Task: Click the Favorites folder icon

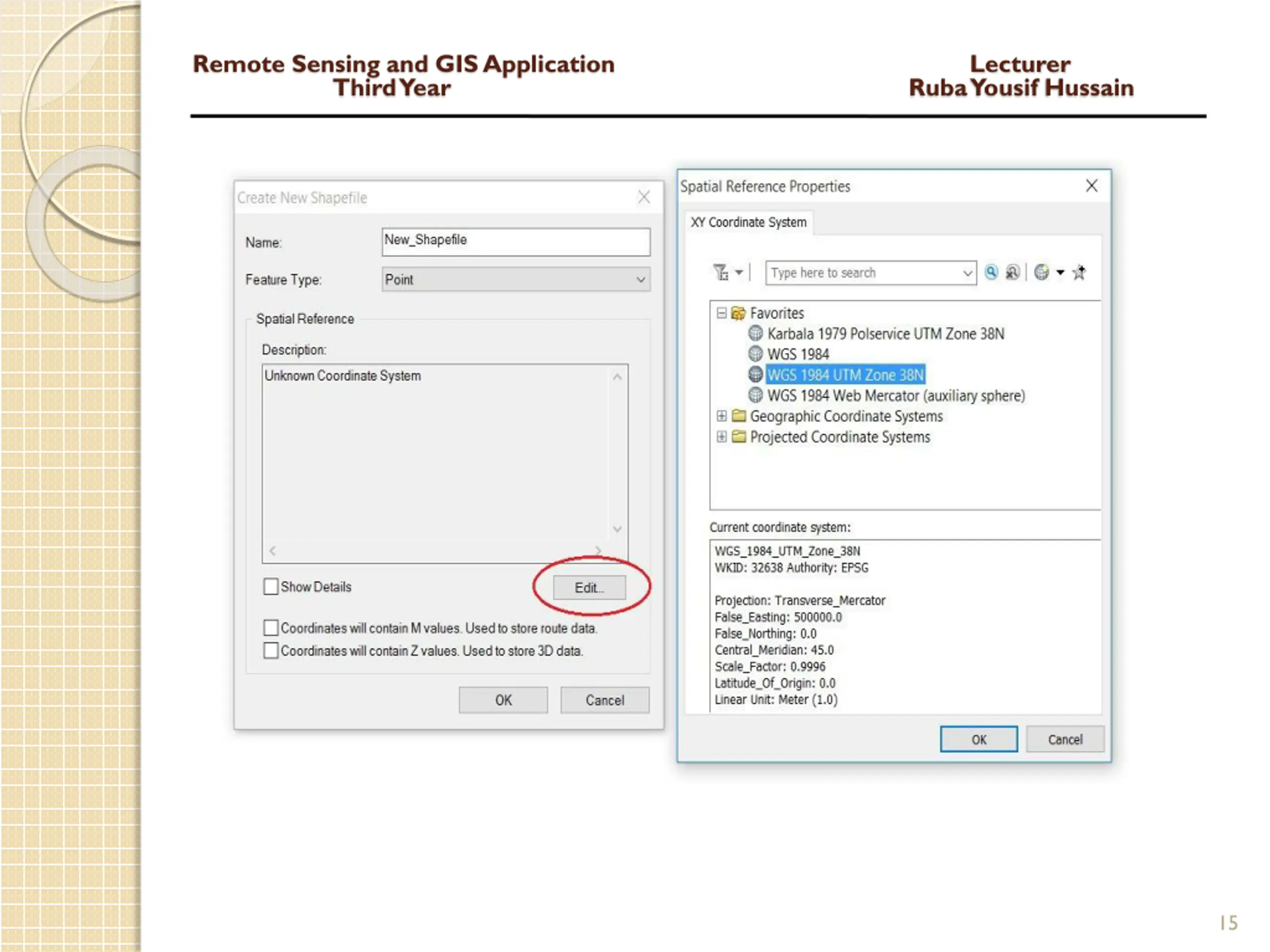Action: click(x=738, y=313)
